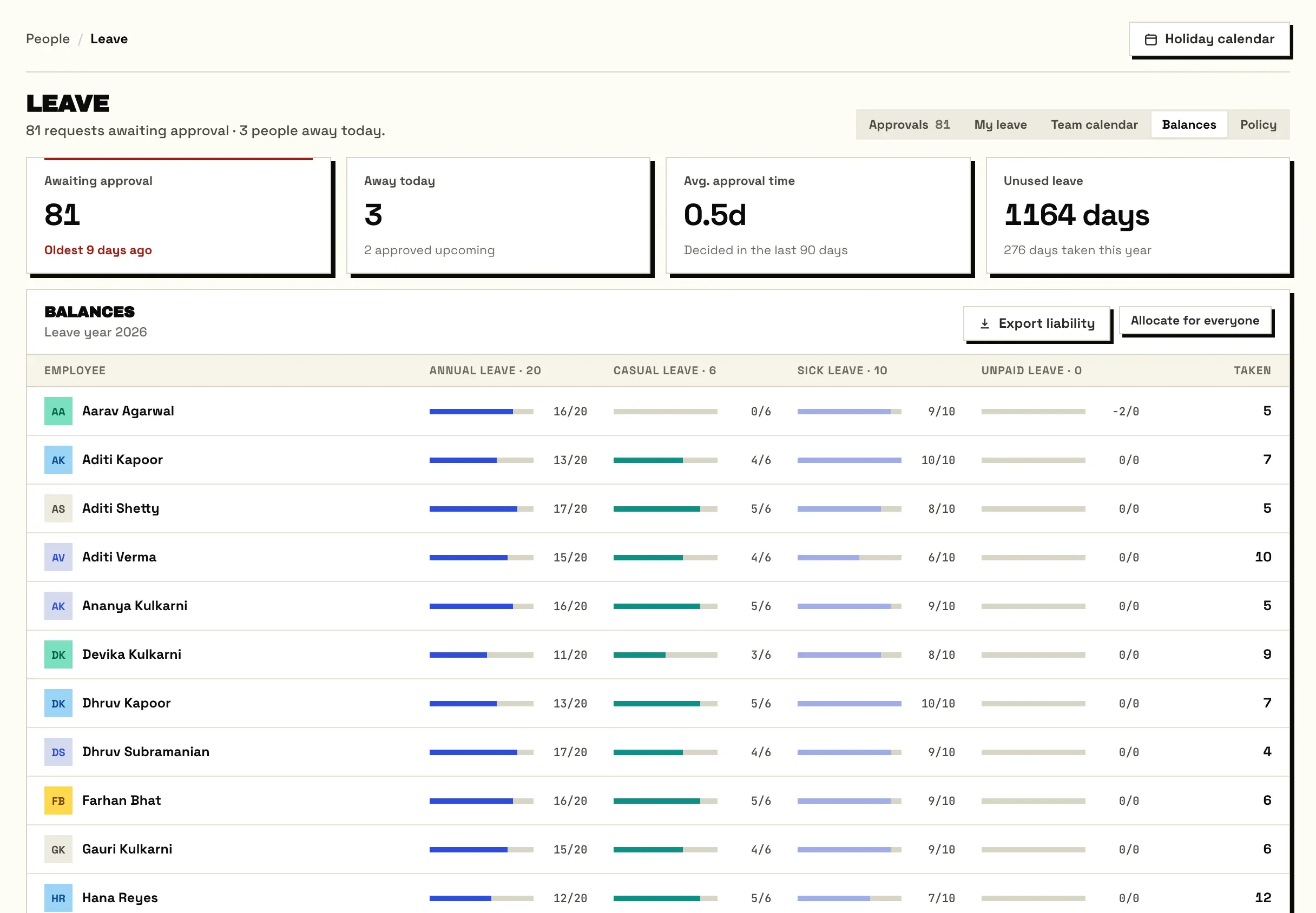
Task: Click Gauri Kulkarni's 15/20 annual leave value
Action: [x=570, y=850]
